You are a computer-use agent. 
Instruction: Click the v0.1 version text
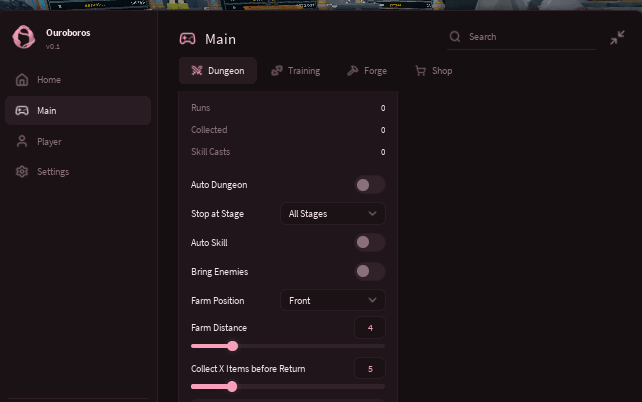point(53,47)
